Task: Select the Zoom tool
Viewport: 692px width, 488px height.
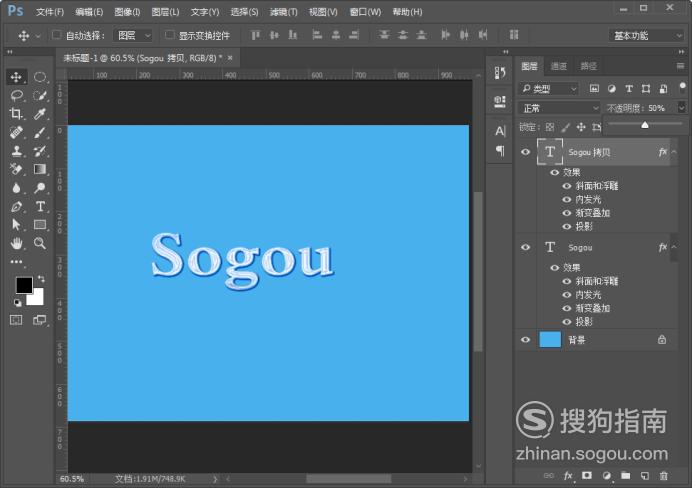Action: click(x=40, y=243)
